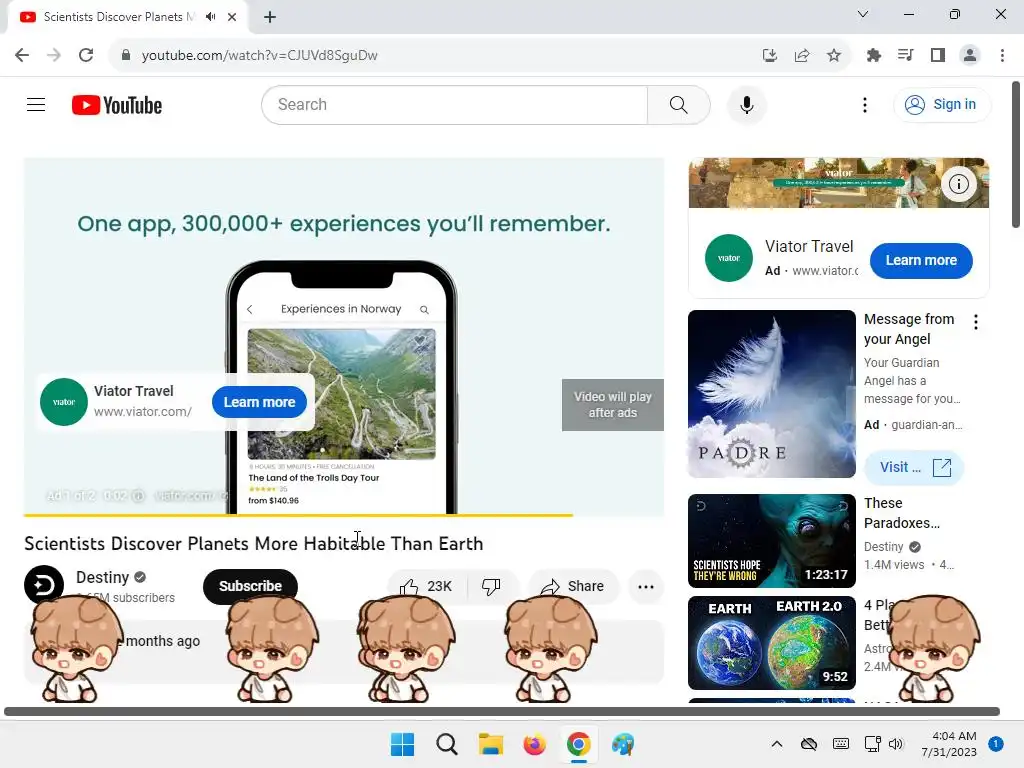
Task: View site information via the lock icon
Action: (x=126, y=55)
